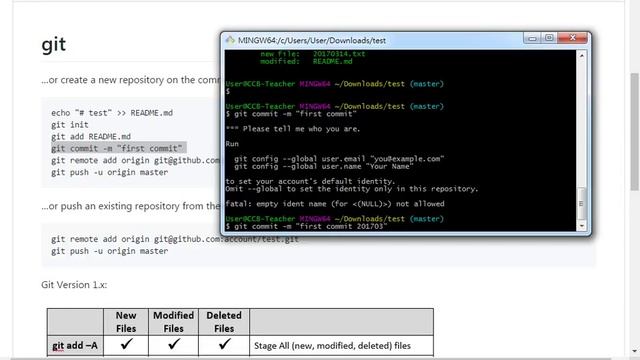Click the Modified Files checkmark for git add –A
The width and height of the screenshot is (640, 360).
174,344
